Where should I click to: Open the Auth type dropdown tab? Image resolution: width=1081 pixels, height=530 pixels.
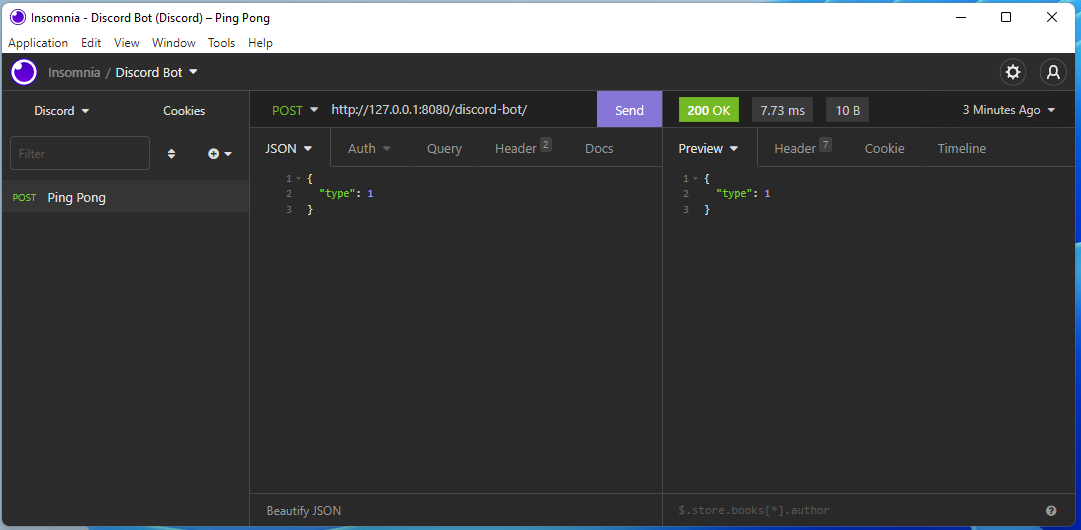pyautogui.click(x=370, y=148)
